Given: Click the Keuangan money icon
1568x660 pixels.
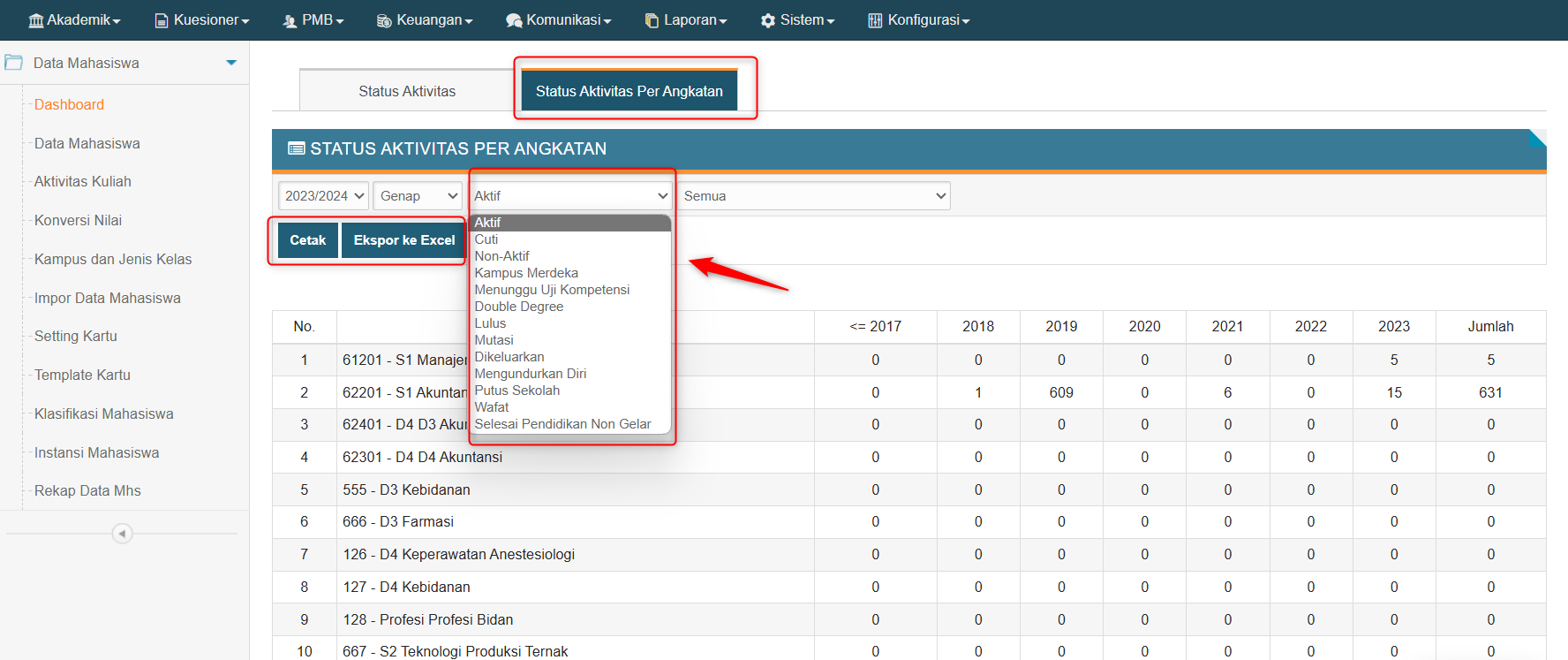Looking at the screenshot, I should pos(384,20).
